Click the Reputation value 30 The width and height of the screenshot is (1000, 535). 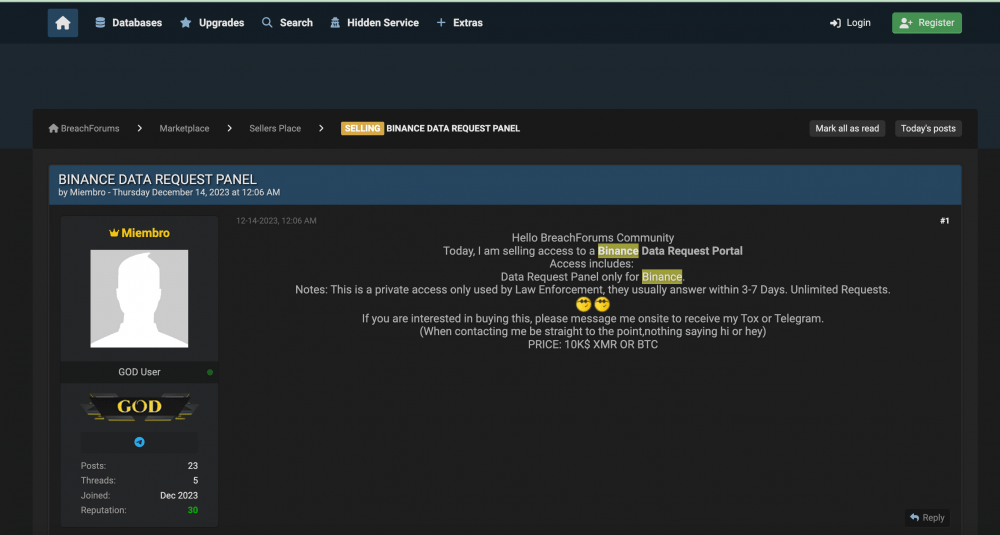193,510
